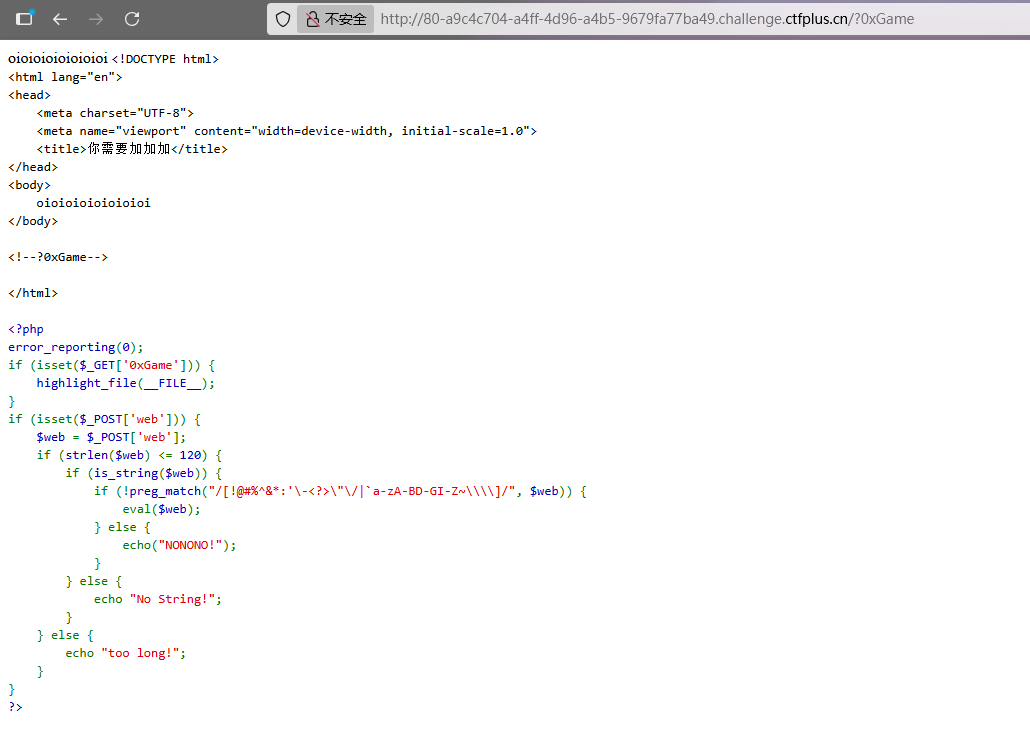Click the ctfplus.cn domain in the URL

click(x=815, y=19)
